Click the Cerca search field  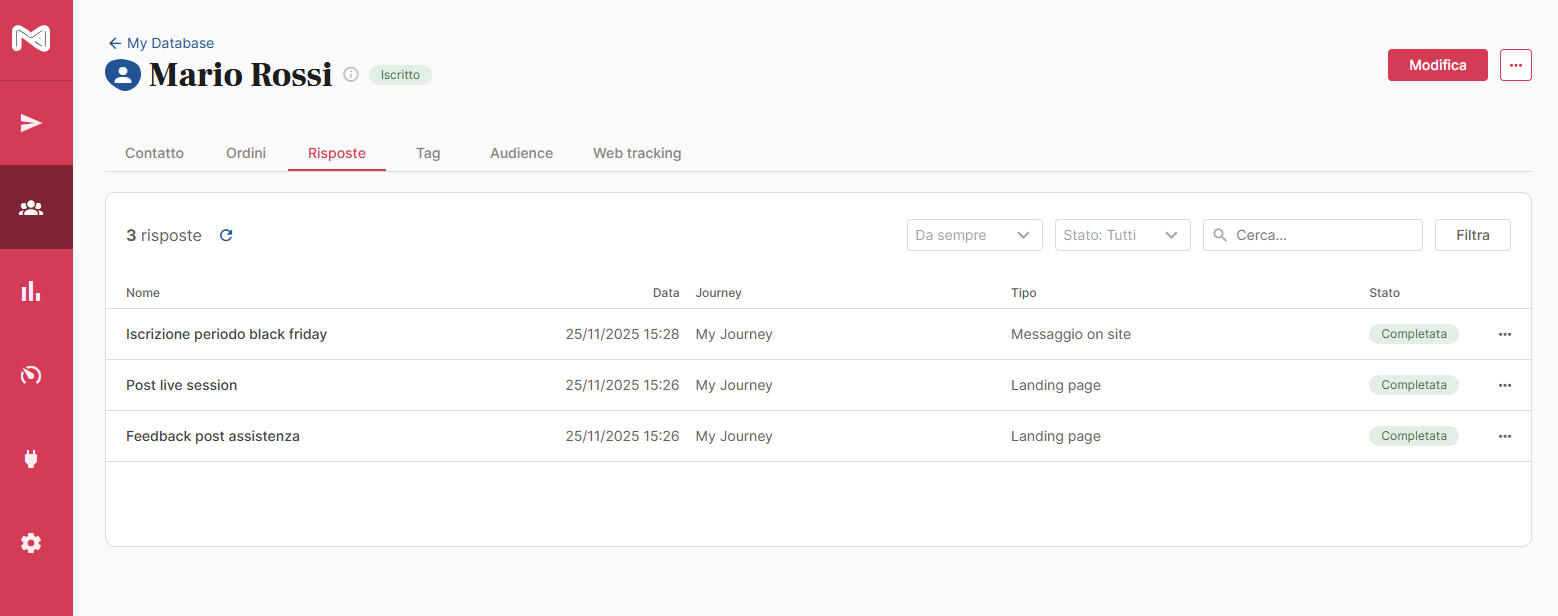click(1322, 235)
